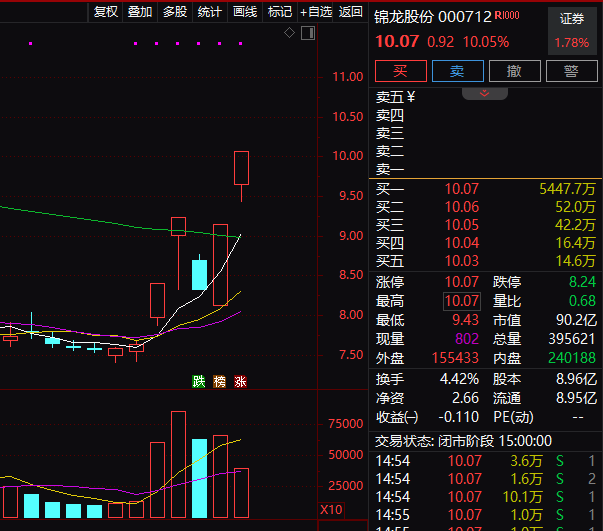Screen dimensions: 603x531
Task: Add stock to watchlist with +自选
Action: pos(316,12)
